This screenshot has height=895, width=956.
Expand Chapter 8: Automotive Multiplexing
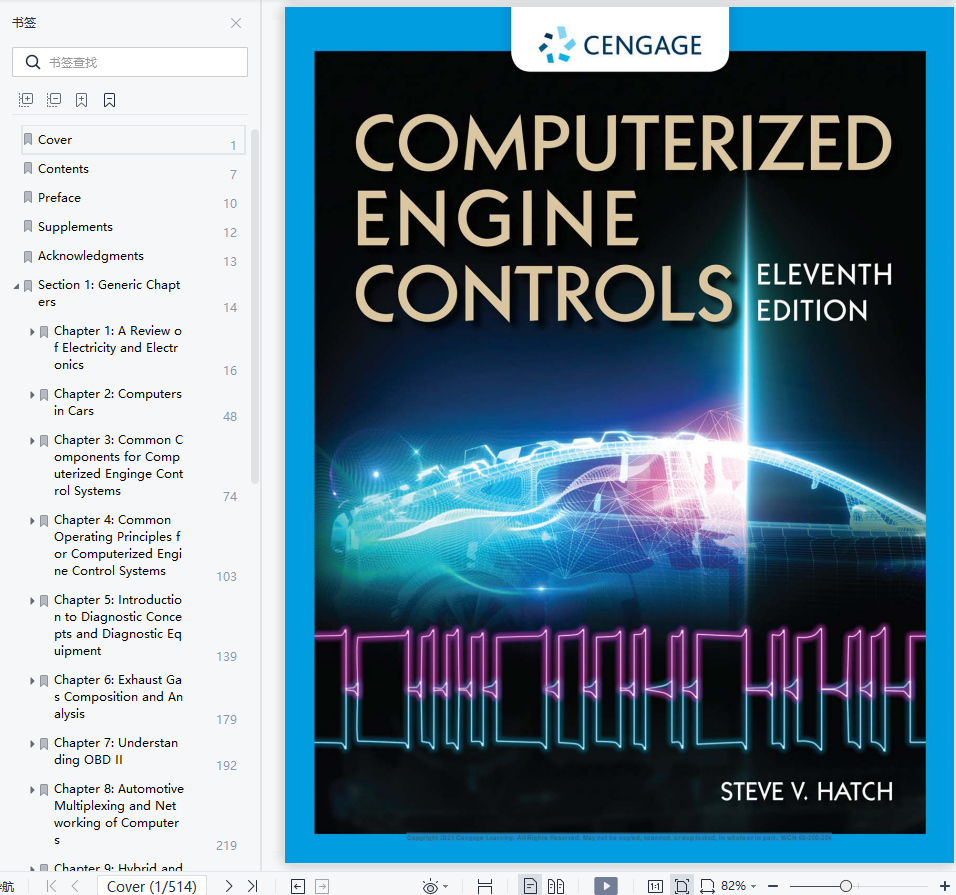coord(32,790)
